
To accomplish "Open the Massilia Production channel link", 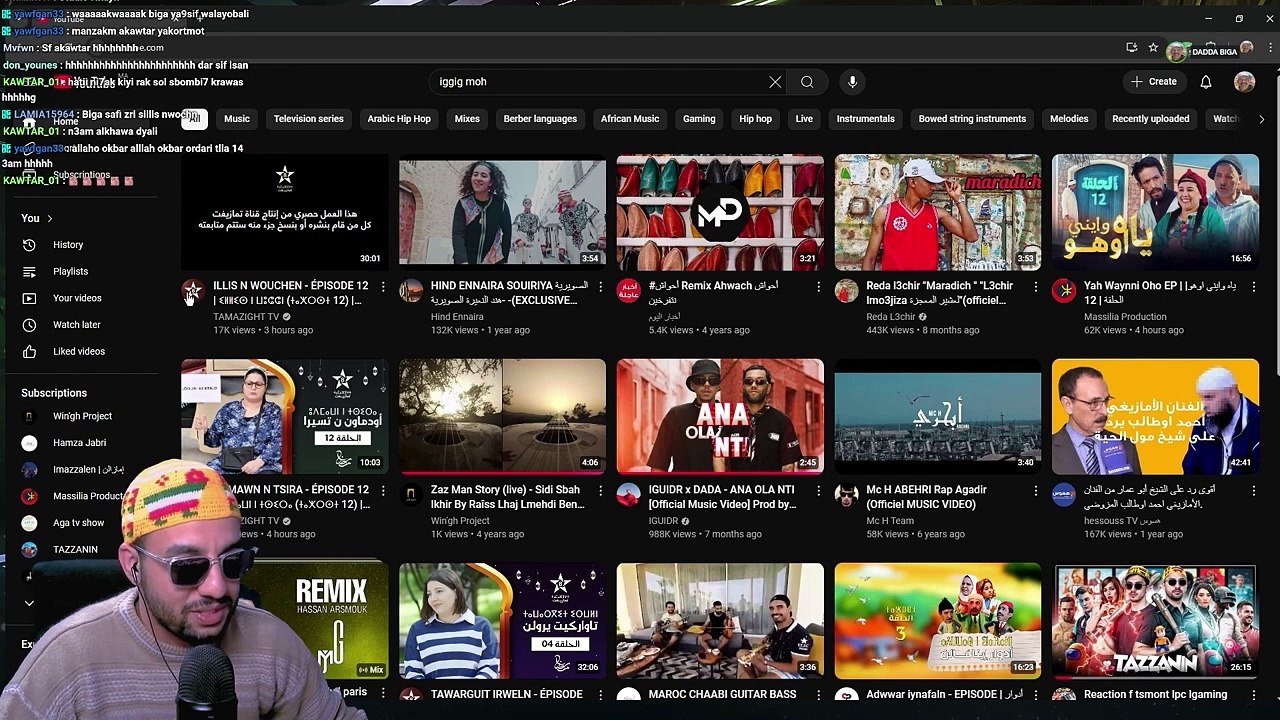I will pyautogui.click(x=1124, y=317).
